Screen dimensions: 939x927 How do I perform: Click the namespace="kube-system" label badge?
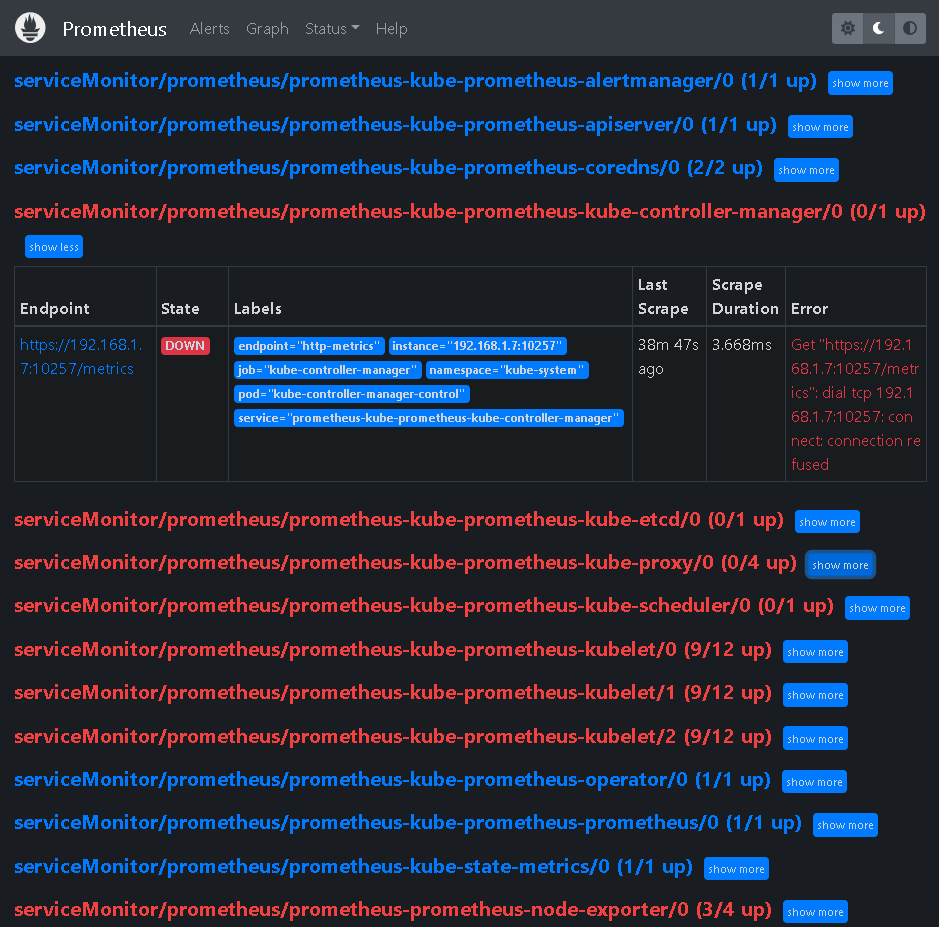pyautogui.click(x=507, y=370)
